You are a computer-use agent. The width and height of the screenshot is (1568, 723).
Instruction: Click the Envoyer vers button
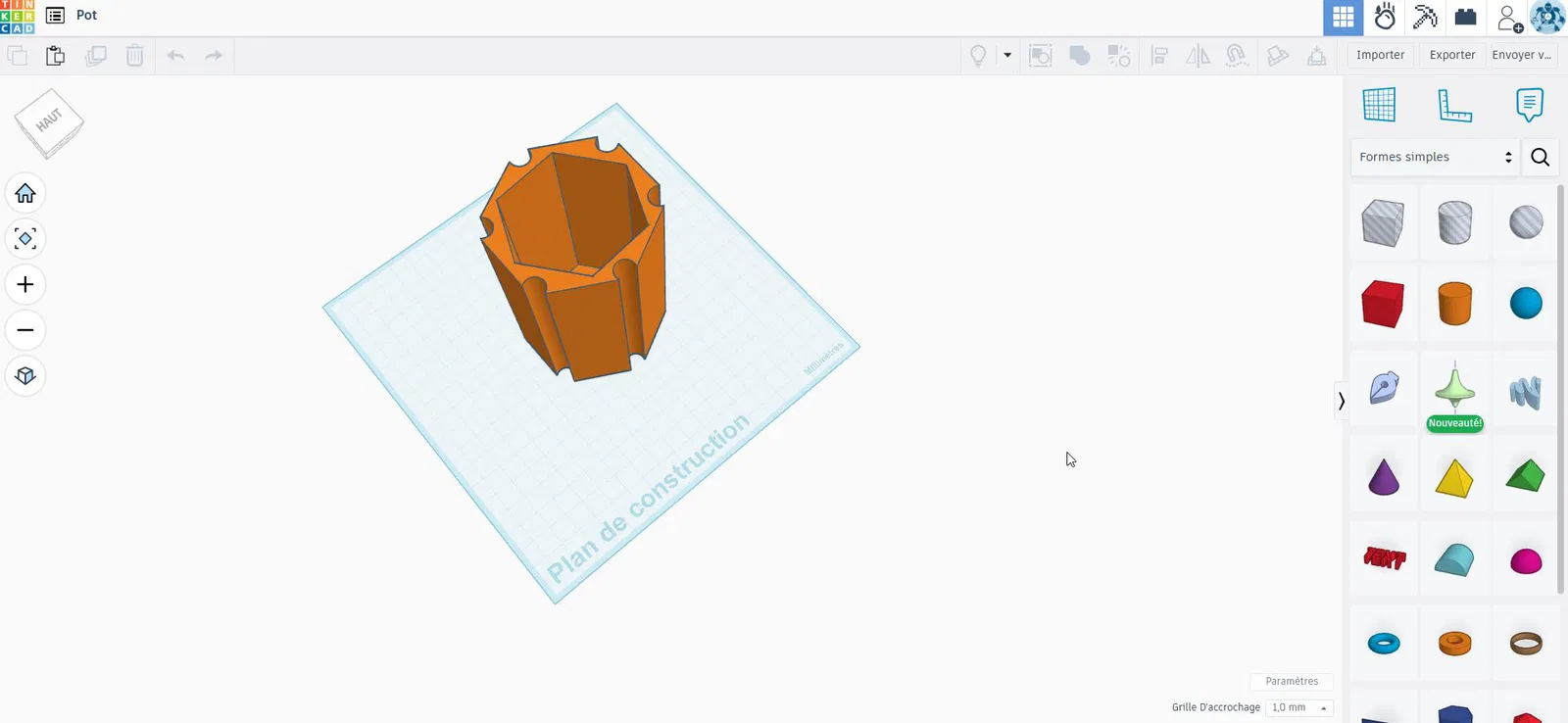pos(1522,56)
